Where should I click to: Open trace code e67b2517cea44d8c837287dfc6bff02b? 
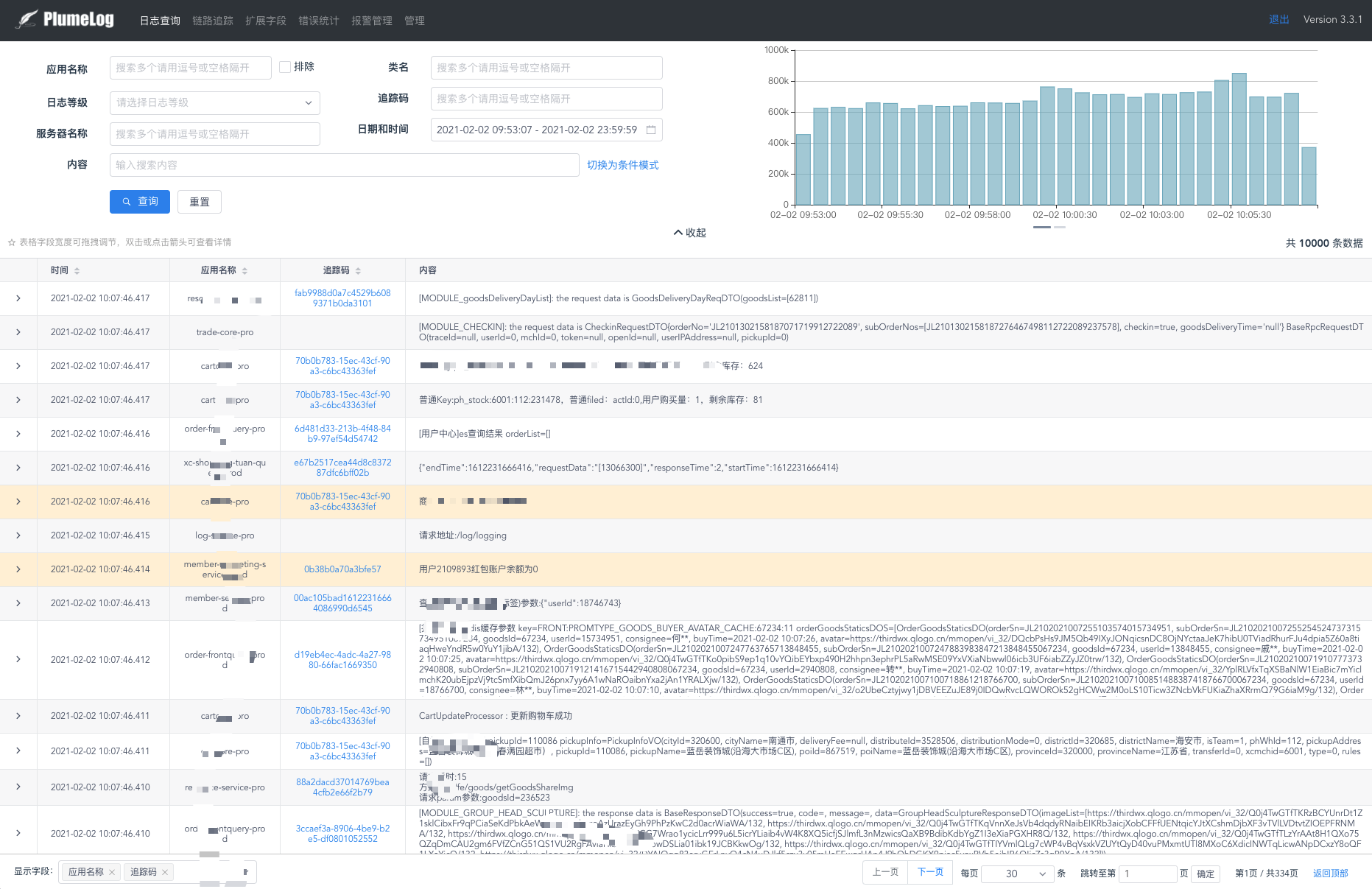[x=342, y=468]
